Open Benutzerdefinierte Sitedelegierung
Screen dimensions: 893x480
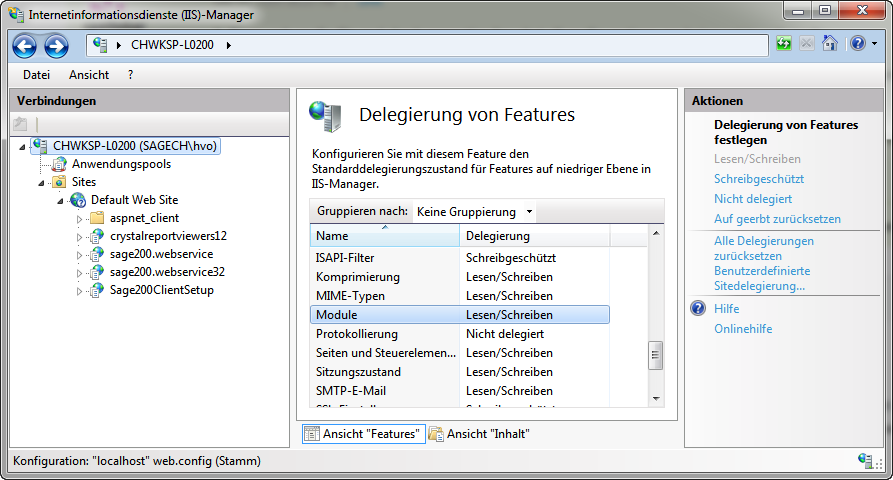pyautogui.click(x=762, y=278)
